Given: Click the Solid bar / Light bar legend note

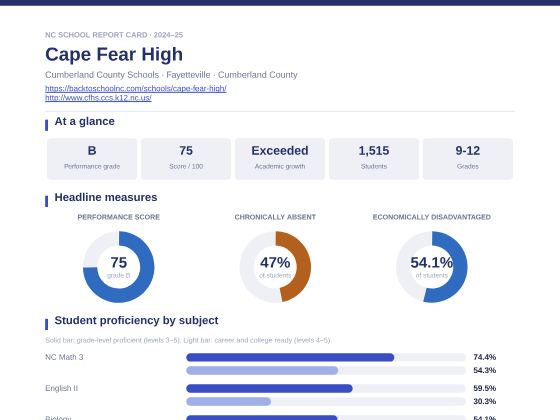Looking at the screenshot, I should (x=188, y=340).
